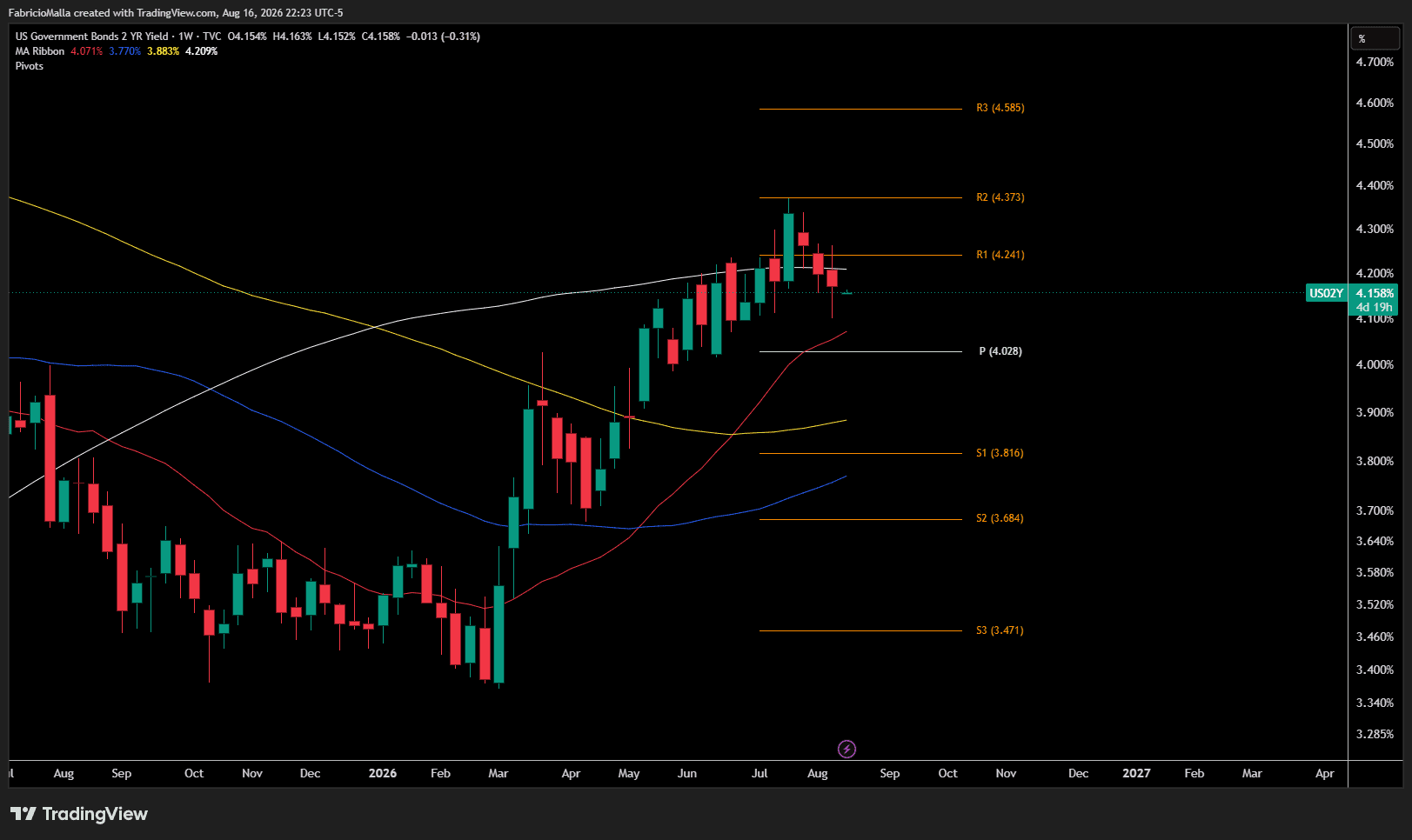Click the 4d 19h bar countdown
This screenshot has height=840, width=1412.
pyautogui.click(x=1374, y=307)
